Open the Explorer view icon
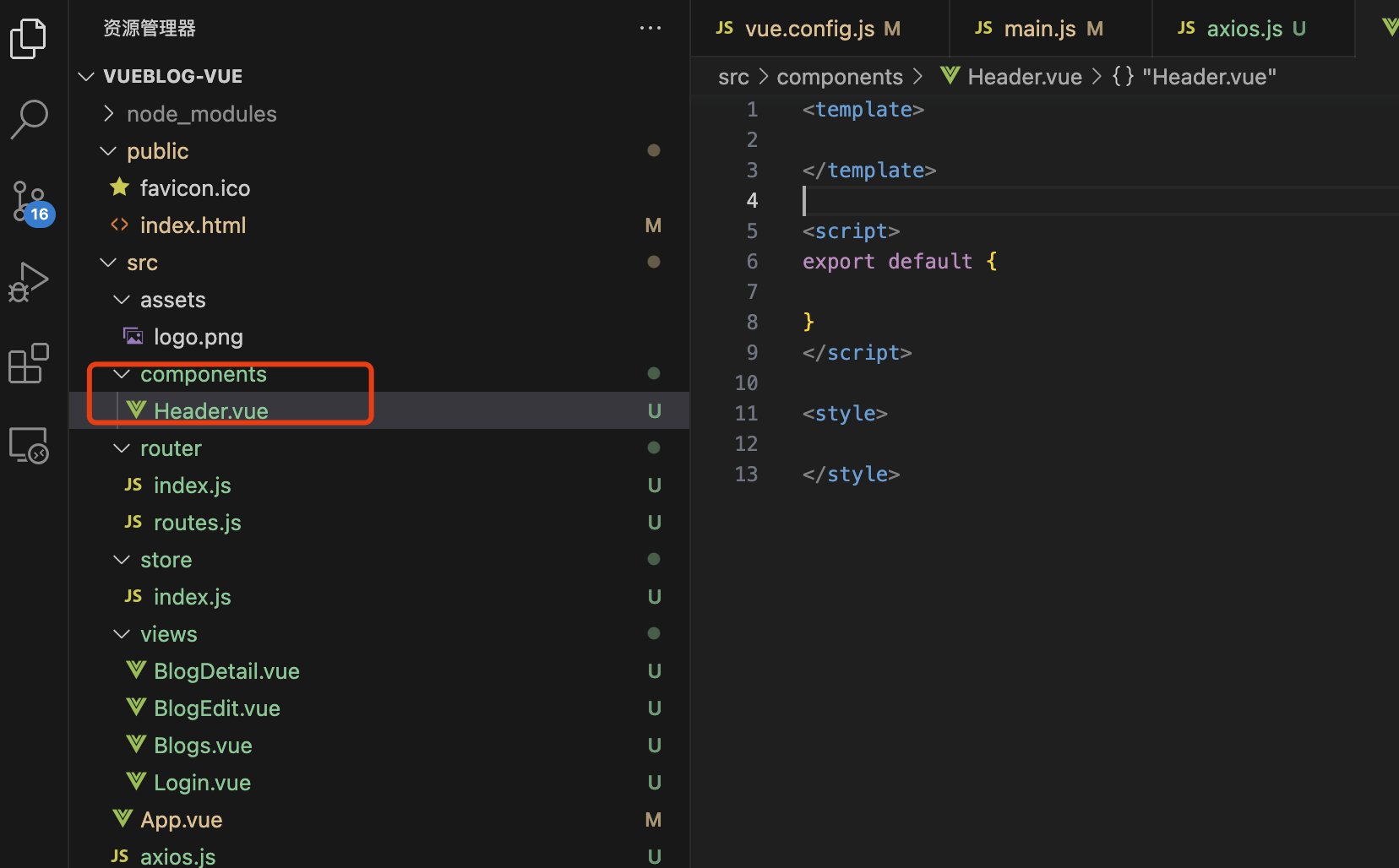Image resolution: width=1399 pixels, height=868 pixels. 29,39
